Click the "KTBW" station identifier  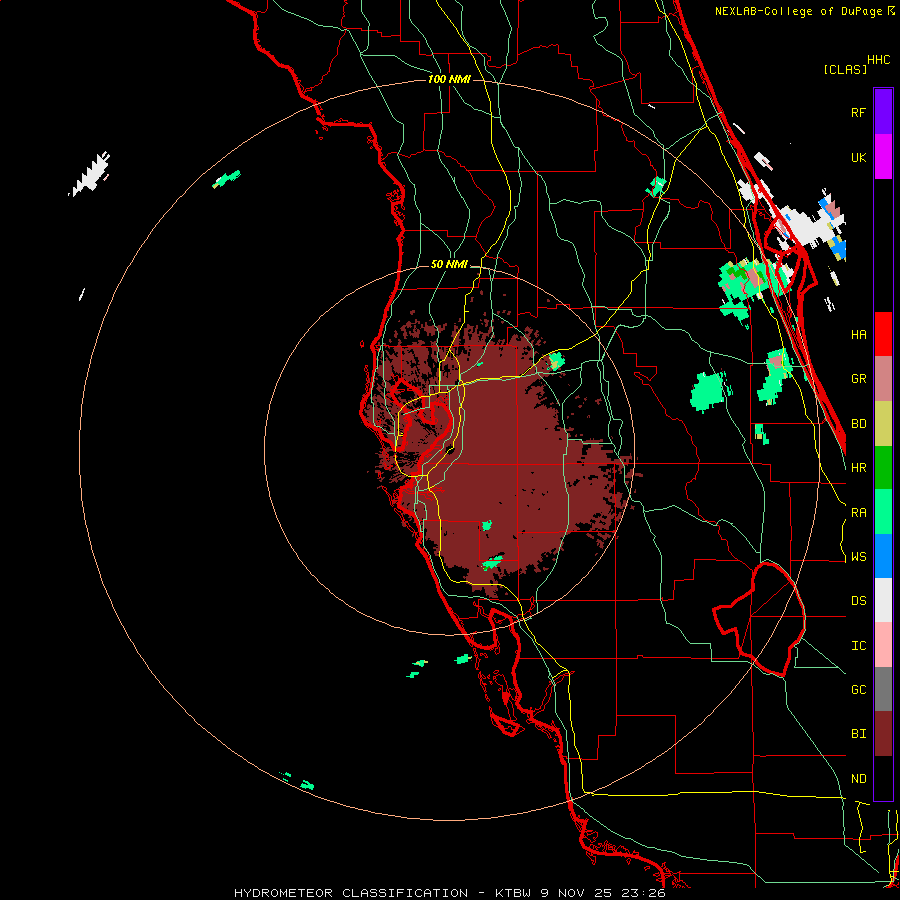pyautogui.click(x=513, y=893)
